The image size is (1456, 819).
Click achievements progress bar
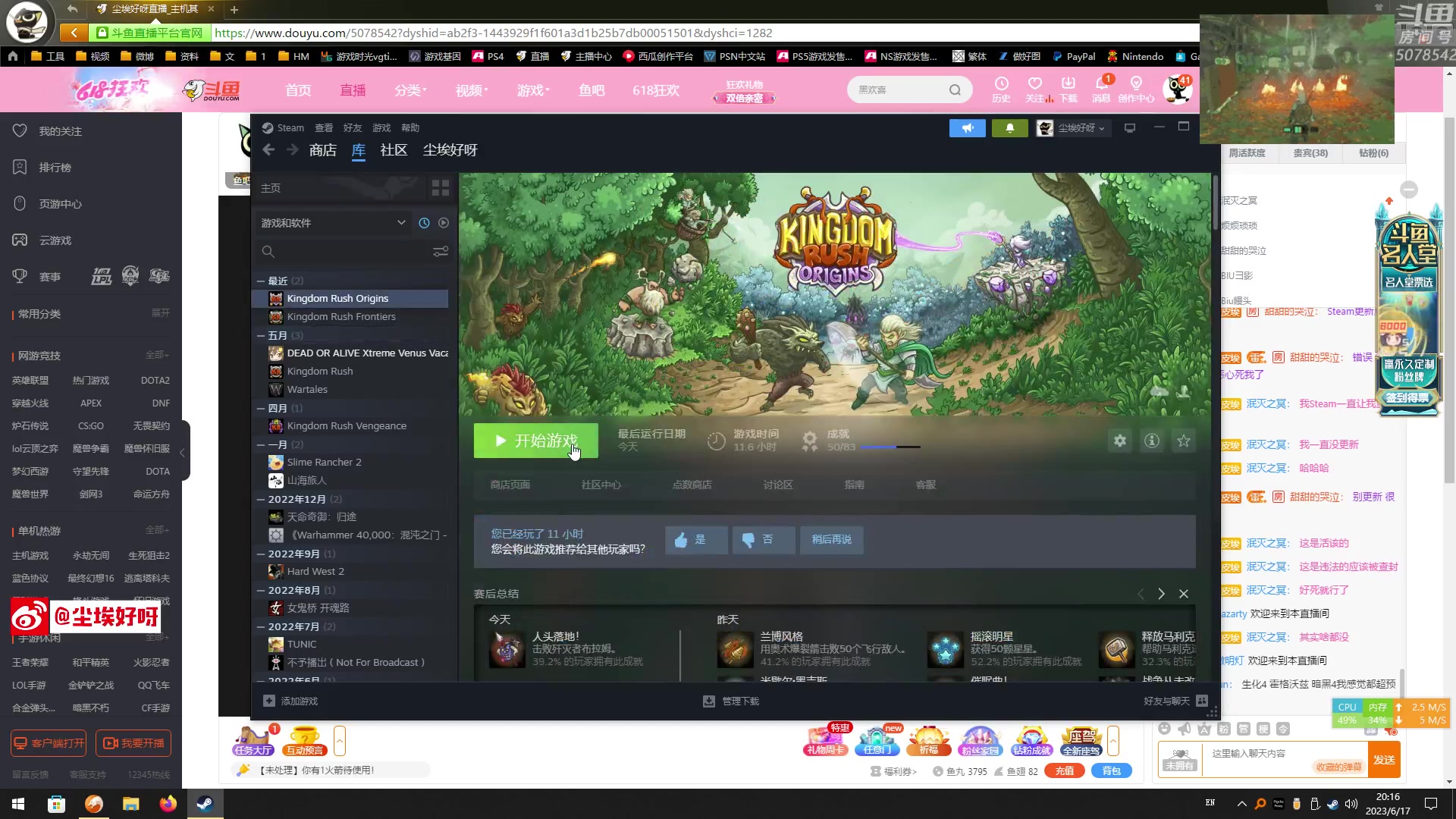(890, 447)
